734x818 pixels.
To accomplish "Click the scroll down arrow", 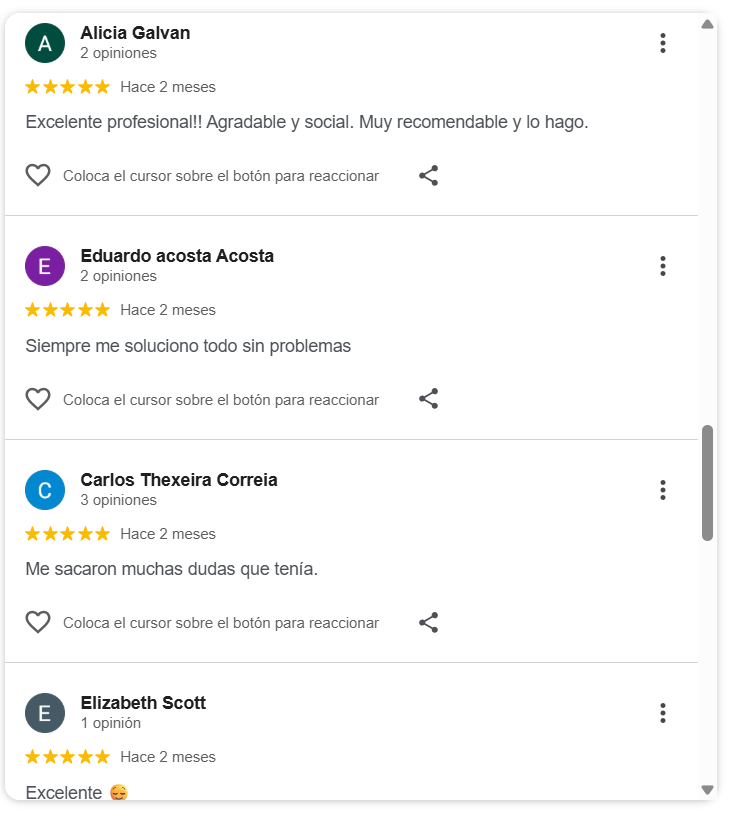I will pos(707,790).
